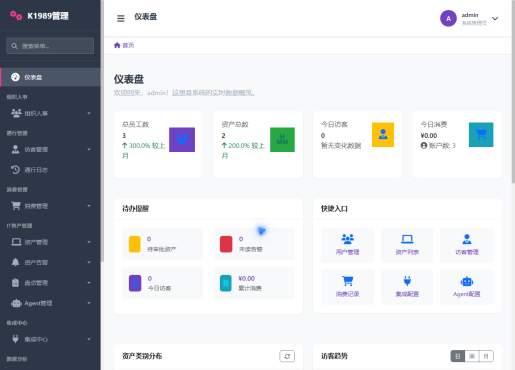Click the sidebar vertical scrollbar
Screen dimensions: 515x370
pyautogui.click(x=102, y=130)
